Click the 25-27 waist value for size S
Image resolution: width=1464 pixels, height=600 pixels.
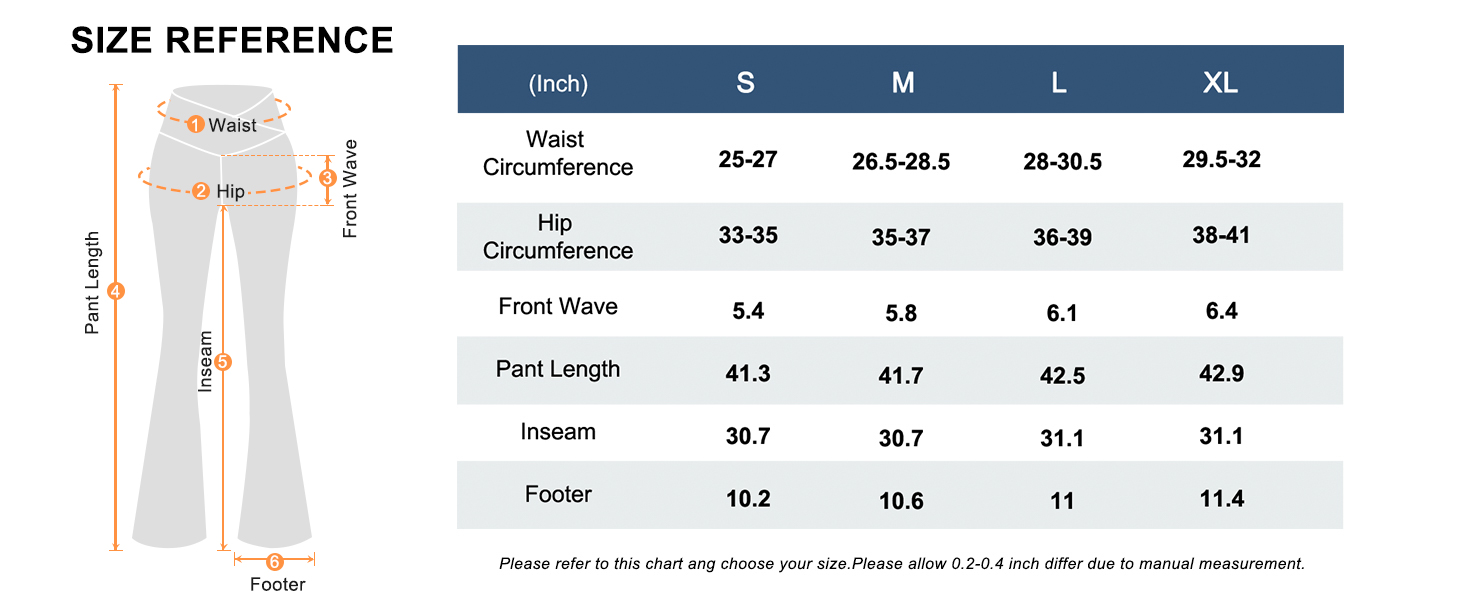click(x=748, y=158)
